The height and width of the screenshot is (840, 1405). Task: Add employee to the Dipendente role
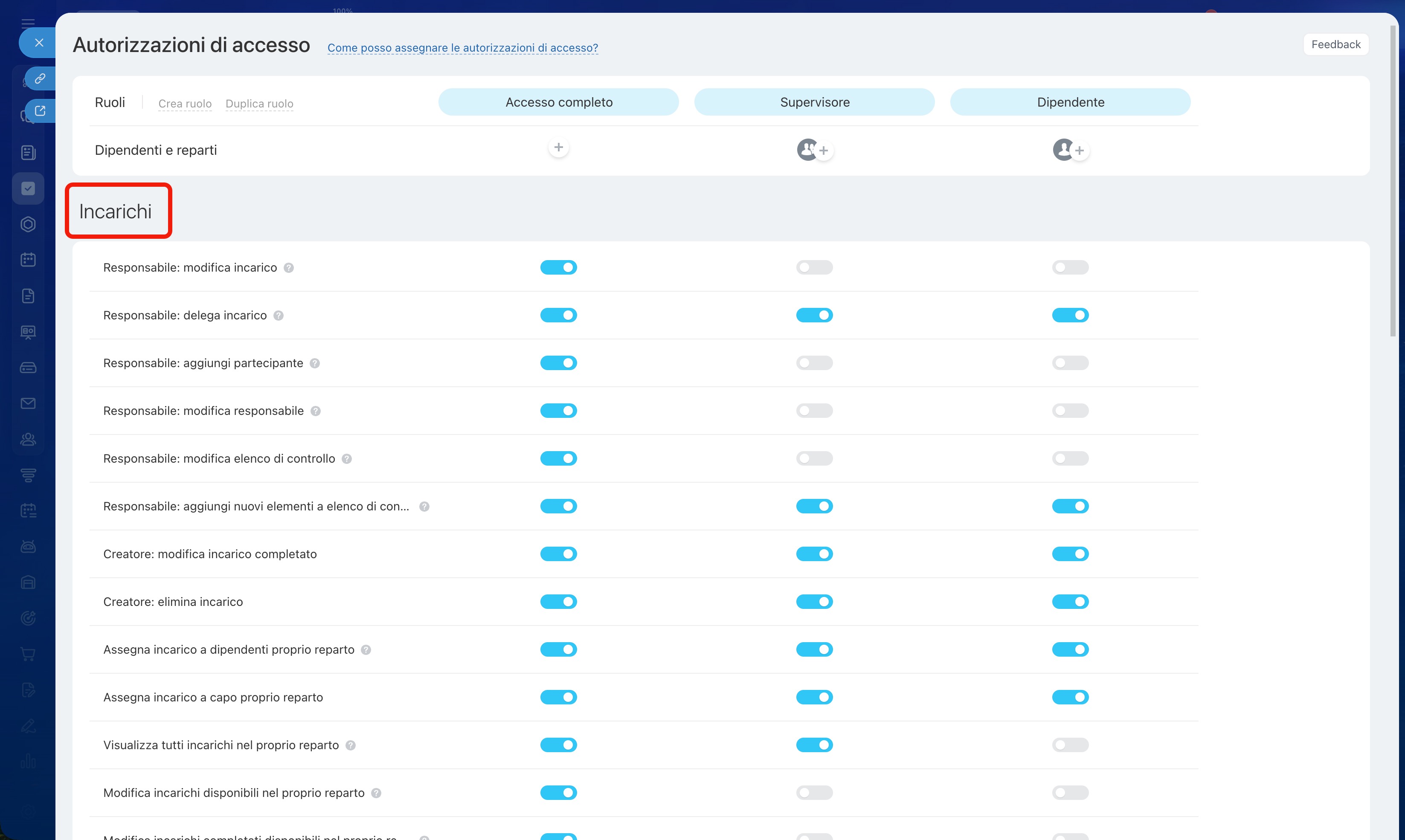tap(1079, 151)
